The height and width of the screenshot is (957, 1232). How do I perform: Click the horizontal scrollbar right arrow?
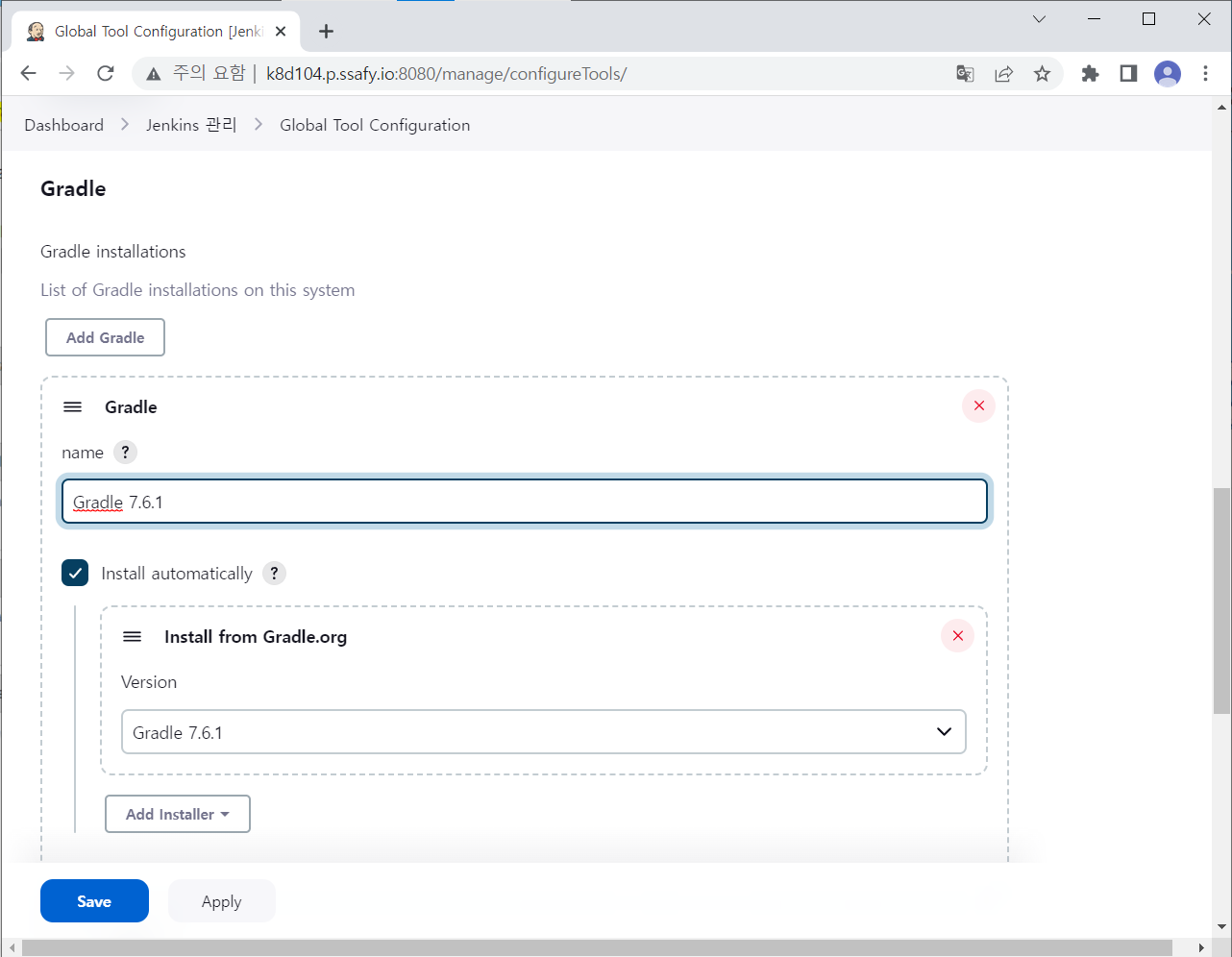click(1201, 948)
